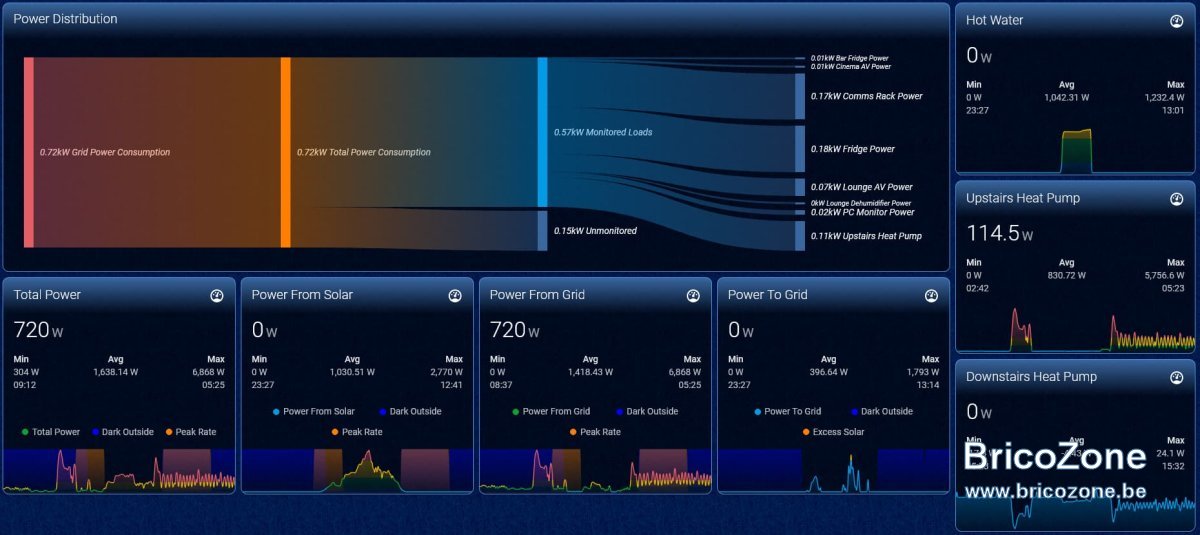The height and width of the screenshot is (535, 1200).
Task: Select the Fridge Power flow label
Action: [852, 149]
